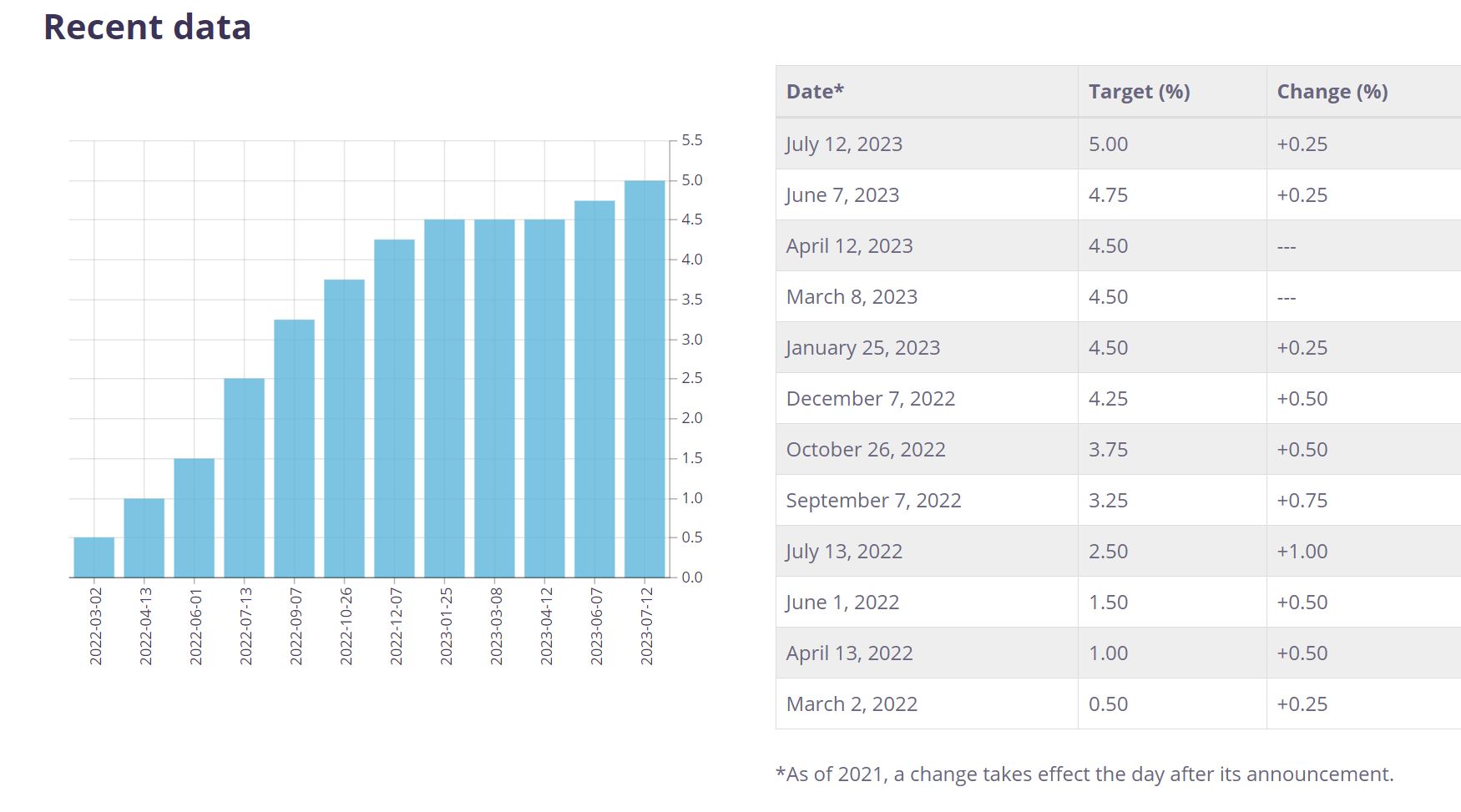Click the chart bar for 2023-06-07
This screenshot has width=1461, height=812.
pos(595,389)
